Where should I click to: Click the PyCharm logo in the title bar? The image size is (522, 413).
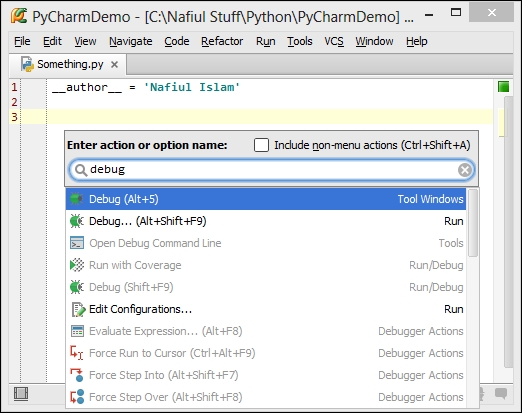point(19,16)
